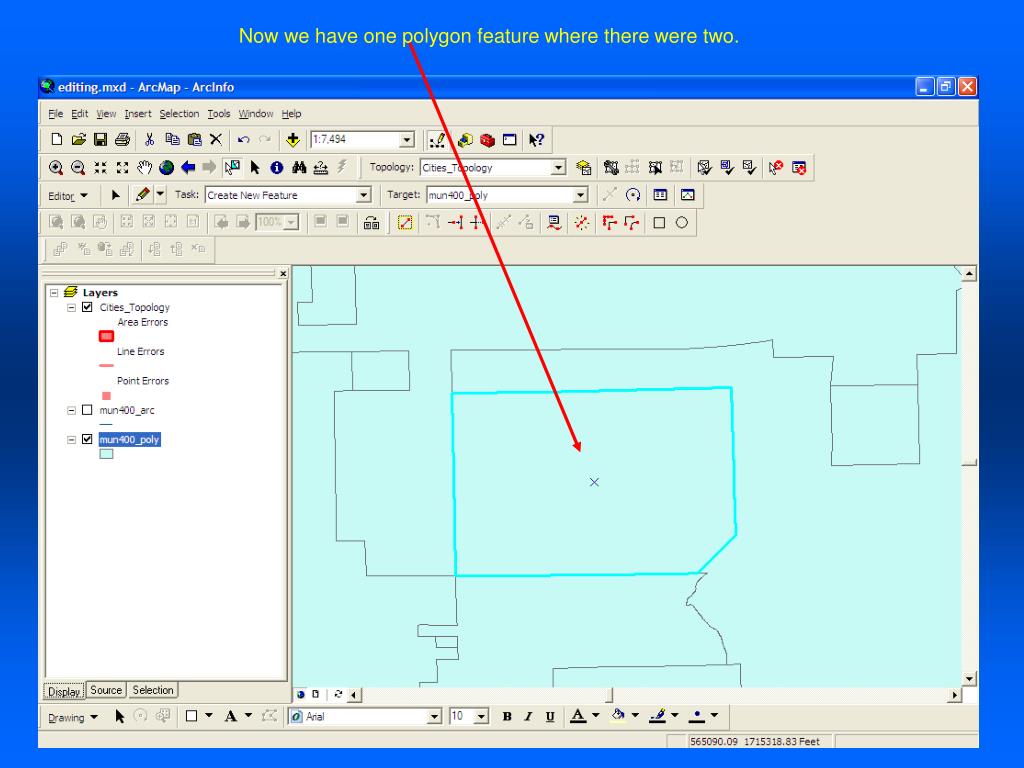Undo the last edit
1024x768 pixels.
(x=244, y=139)
